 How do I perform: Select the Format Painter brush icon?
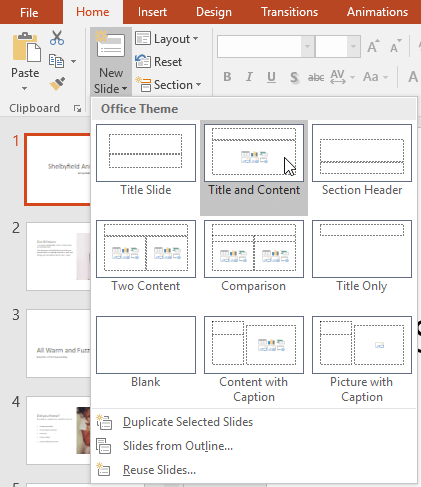57,84
